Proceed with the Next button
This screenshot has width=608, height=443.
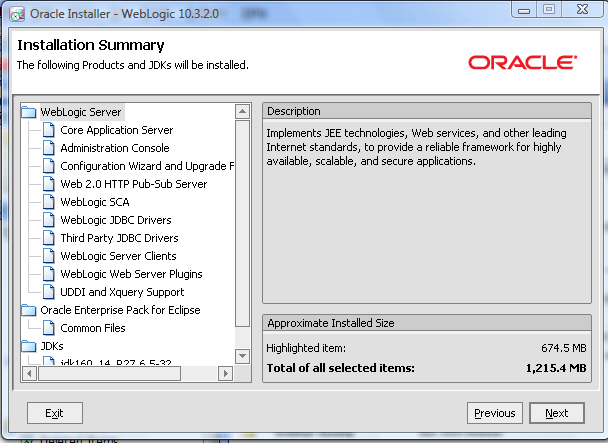point(557,413)
